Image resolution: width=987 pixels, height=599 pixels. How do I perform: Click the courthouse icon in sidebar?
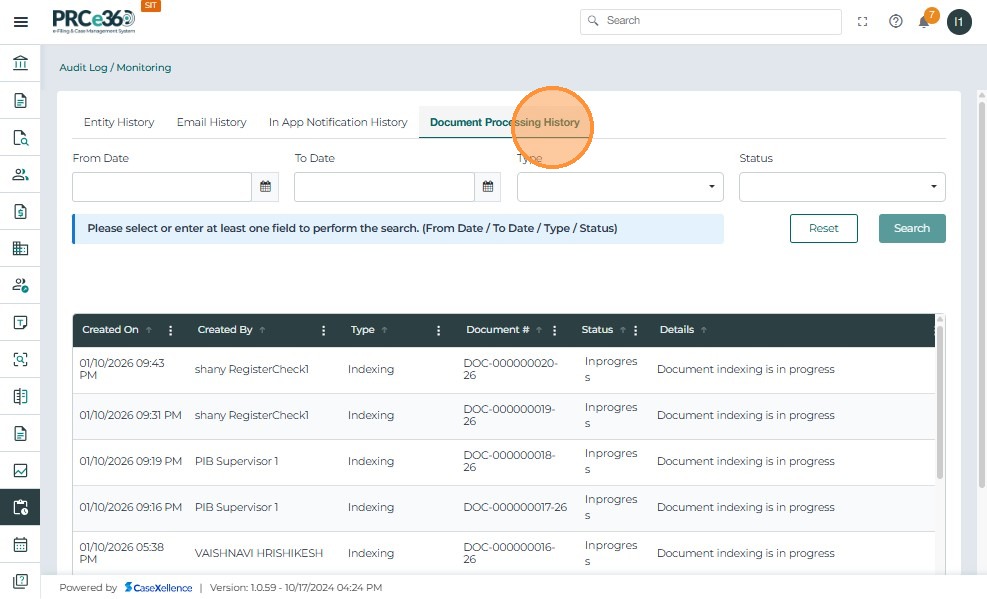20,64
